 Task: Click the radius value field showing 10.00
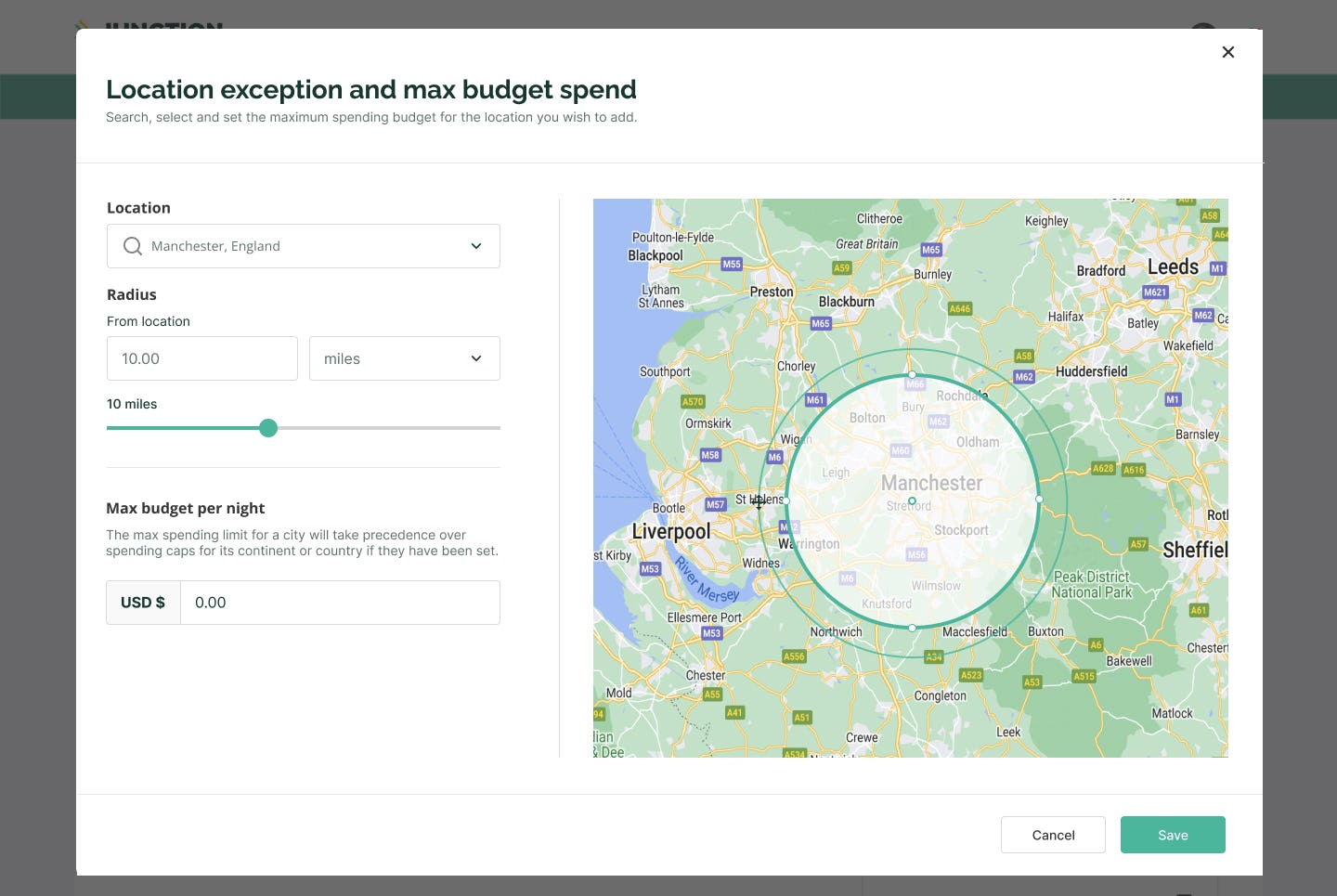[202, 358]
